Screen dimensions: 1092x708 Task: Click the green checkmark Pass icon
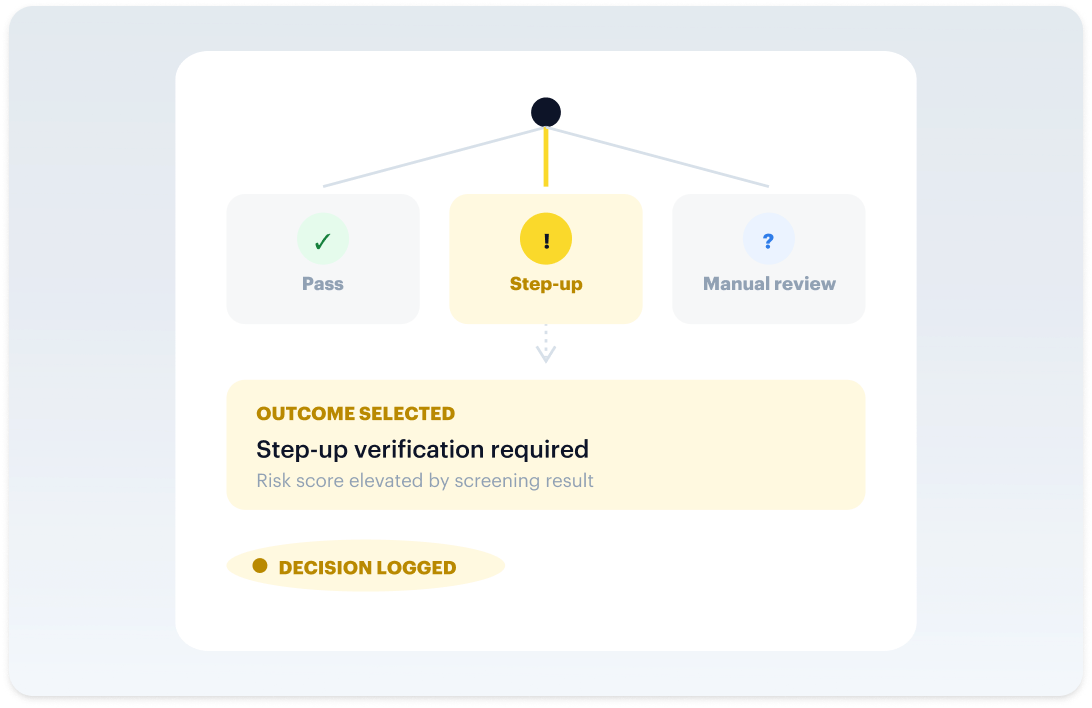pos(322,239)
